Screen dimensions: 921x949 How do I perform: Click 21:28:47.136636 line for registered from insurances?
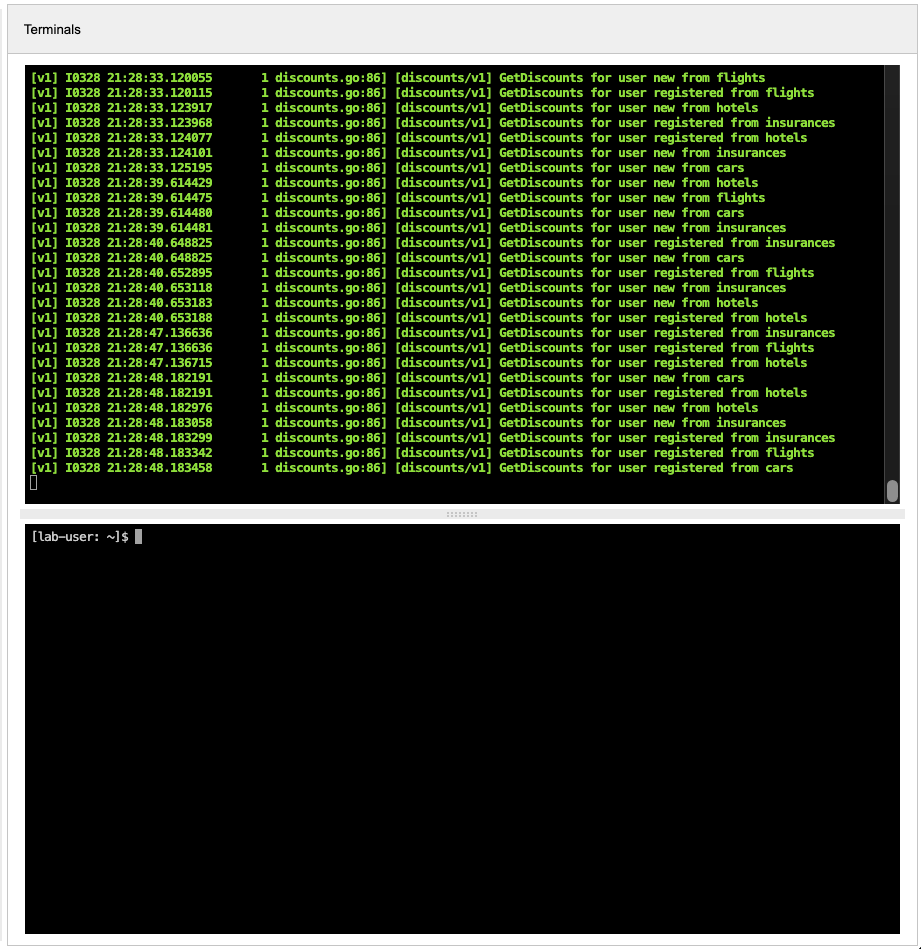coord(433,333)
